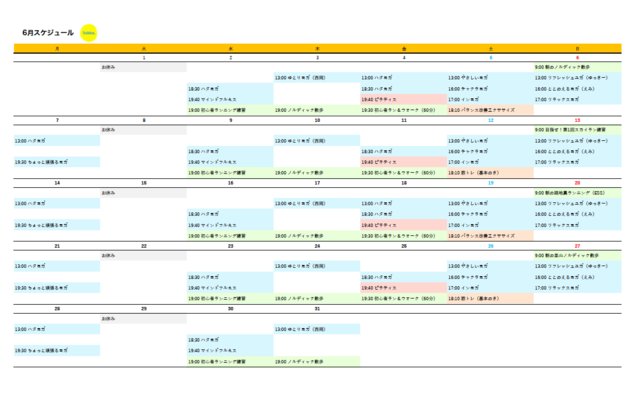Click the お休み cell on the 29th
The height and width of the screenshot is (393, 640).
[144, 319]
